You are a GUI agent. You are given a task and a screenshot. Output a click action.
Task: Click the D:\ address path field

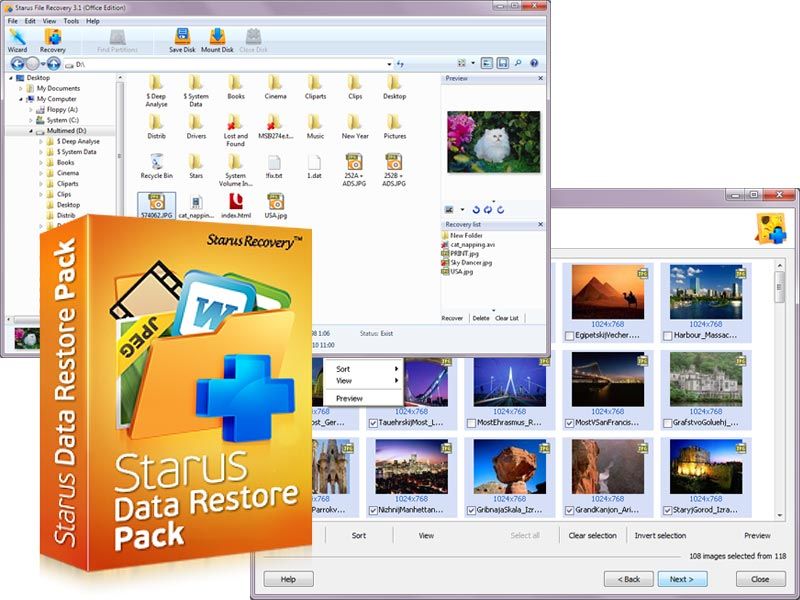(229, 64)
